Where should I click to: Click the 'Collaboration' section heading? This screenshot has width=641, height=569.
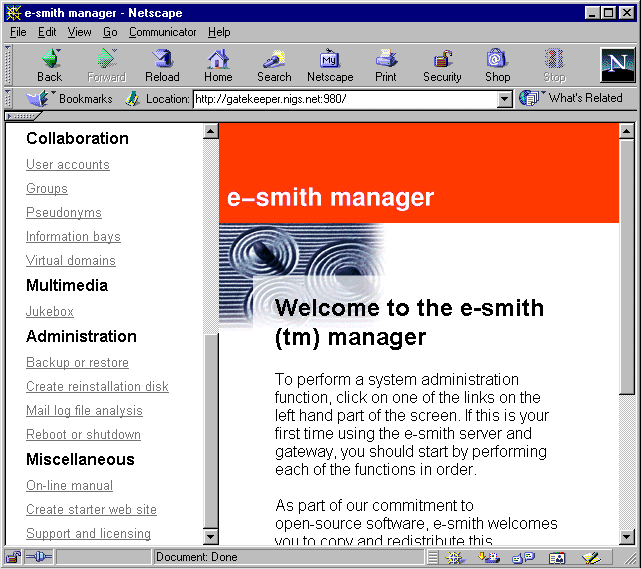[77, 139]
